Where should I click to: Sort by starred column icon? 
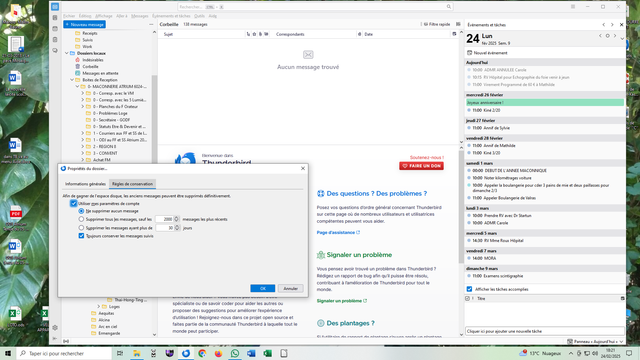coord(254,34)
